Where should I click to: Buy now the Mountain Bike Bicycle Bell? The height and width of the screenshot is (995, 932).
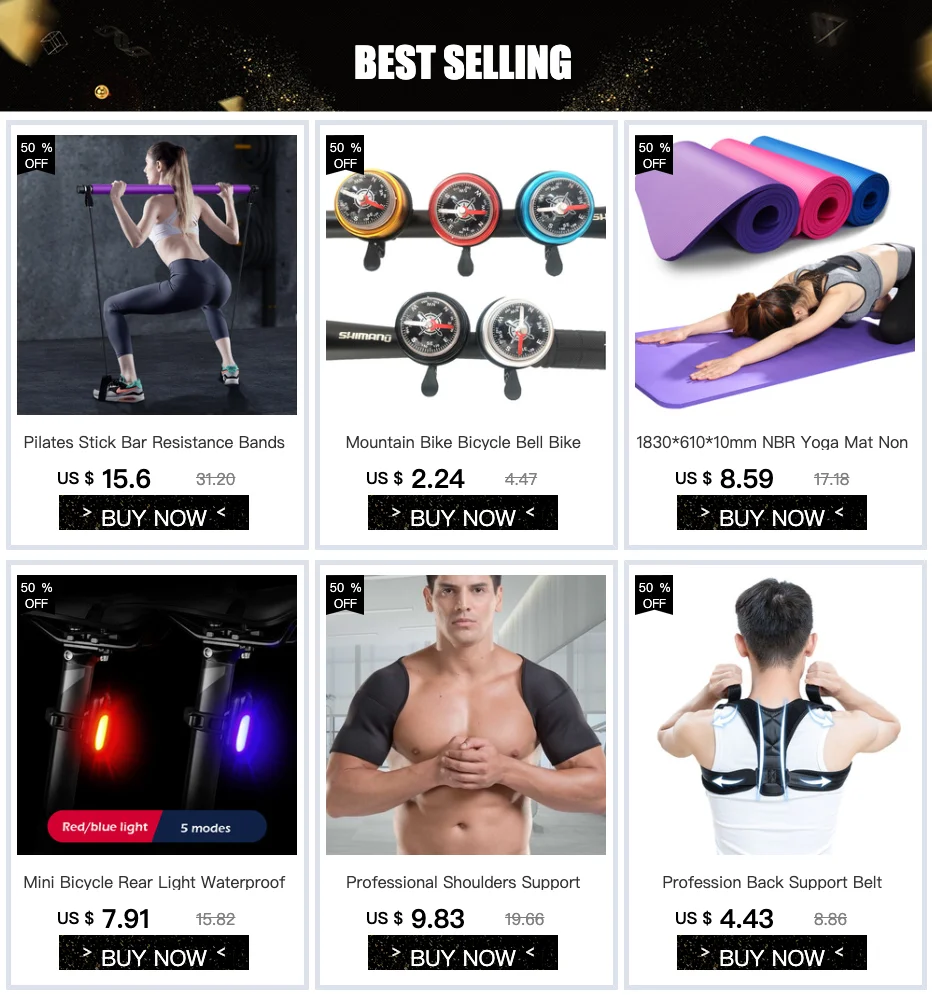pyautogui.click(x=463, y=513)
